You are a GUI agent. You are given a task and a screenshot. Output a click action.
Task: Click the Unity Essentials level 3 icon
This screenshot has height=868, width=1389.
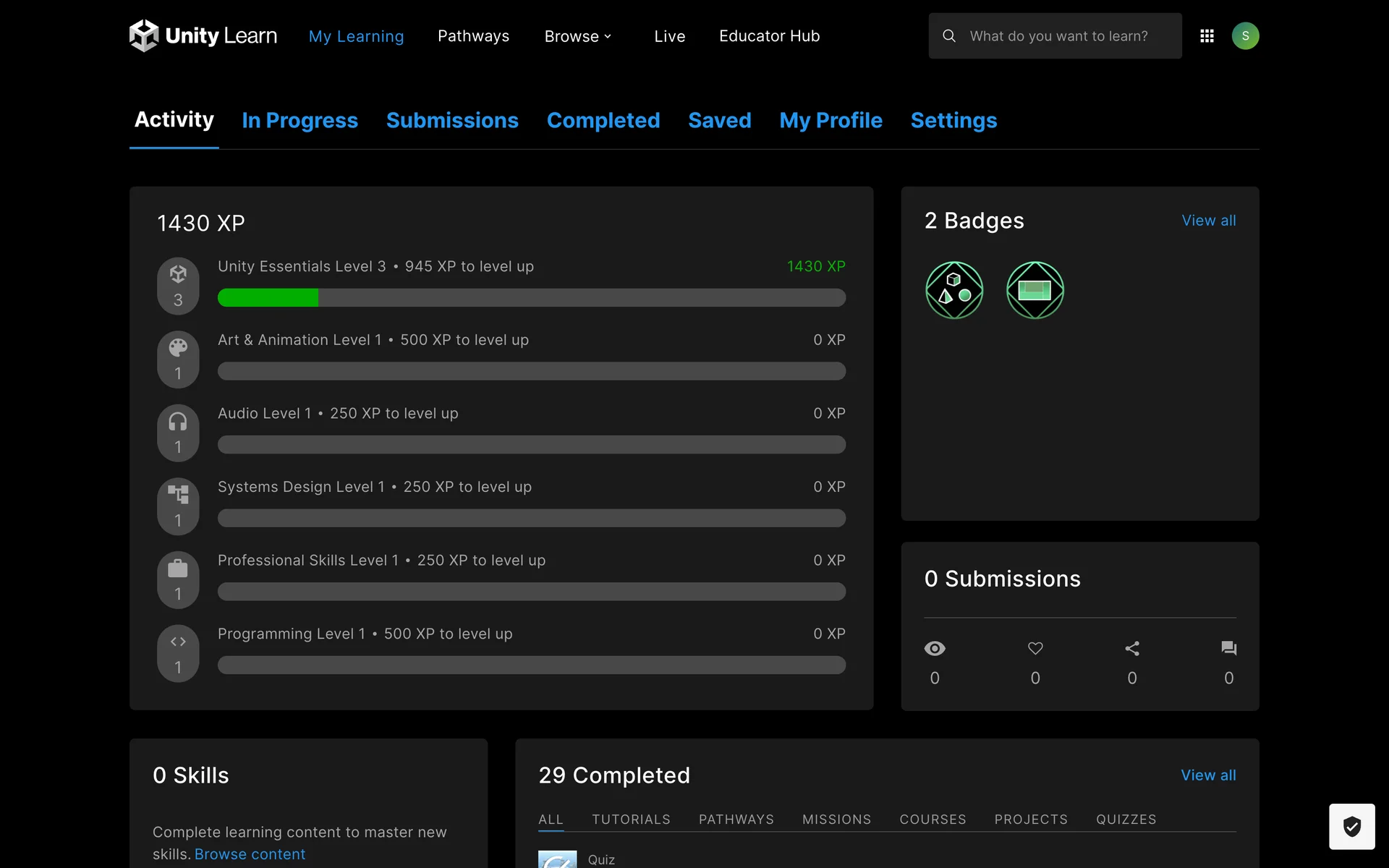[x=178, y=285]
